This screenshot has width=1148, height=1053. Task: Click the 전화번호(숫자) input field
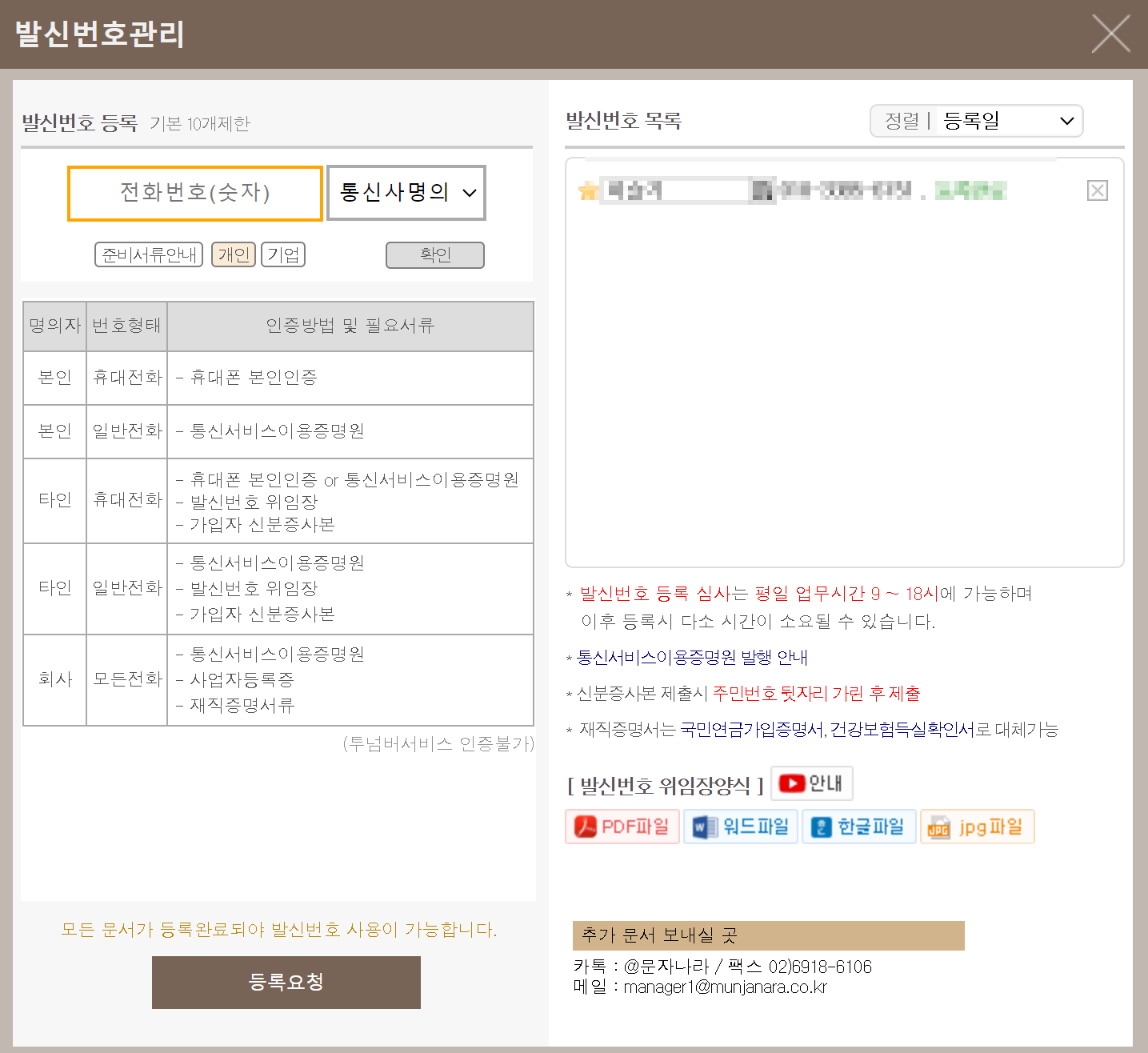pos(195,193)
